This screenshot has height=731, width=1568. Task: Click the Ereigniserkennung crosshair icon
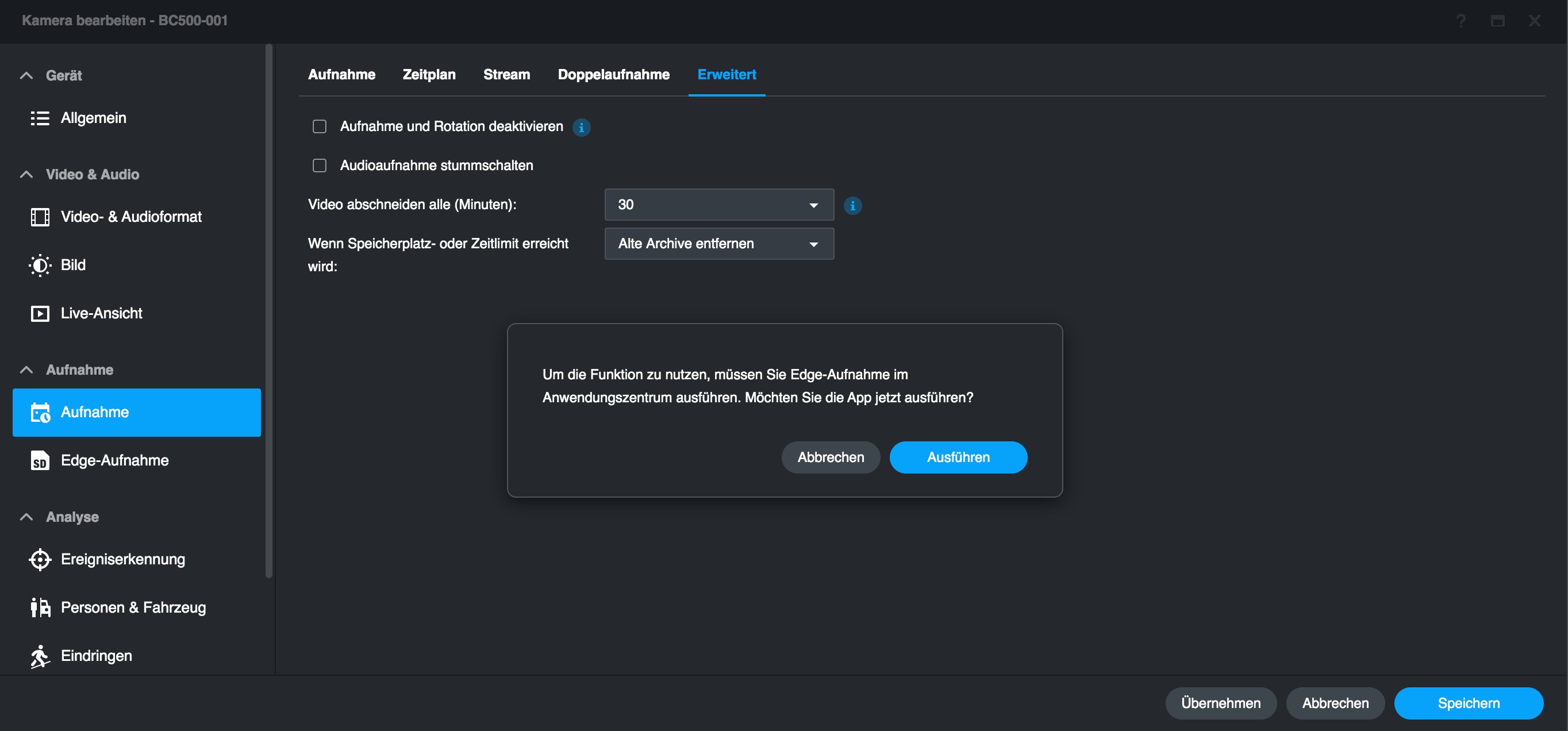click(x=40, y=559)
